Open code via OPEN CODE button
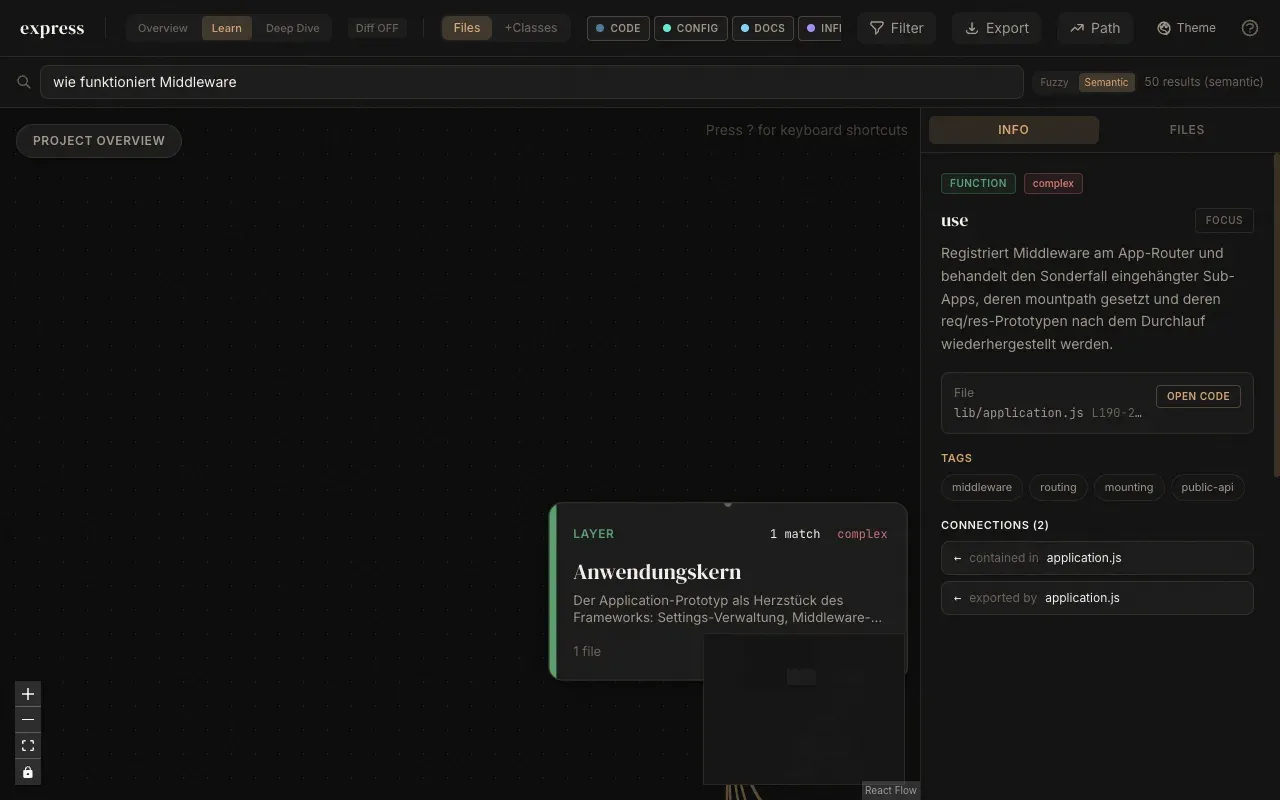This screenshot has width=1280, height=800. point(1198,396)
